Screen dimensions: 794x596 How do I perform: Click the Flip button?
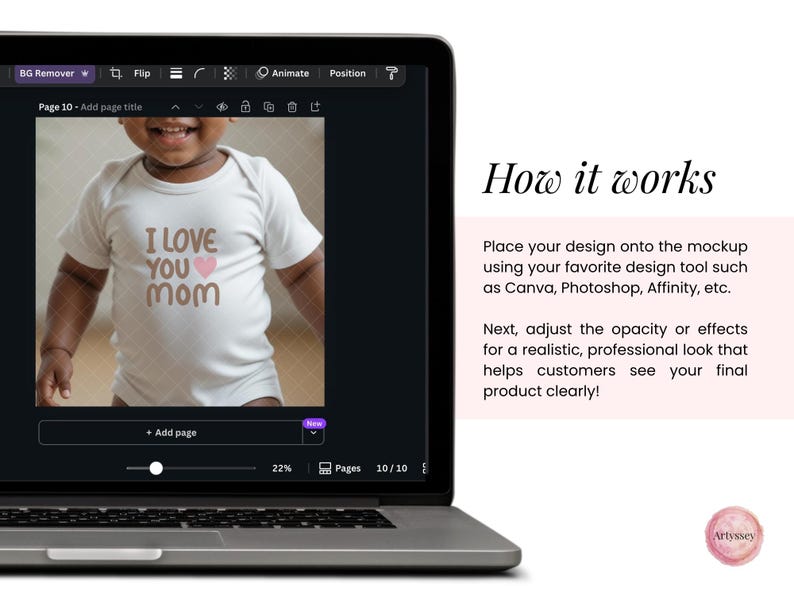(x=142, y=73)
